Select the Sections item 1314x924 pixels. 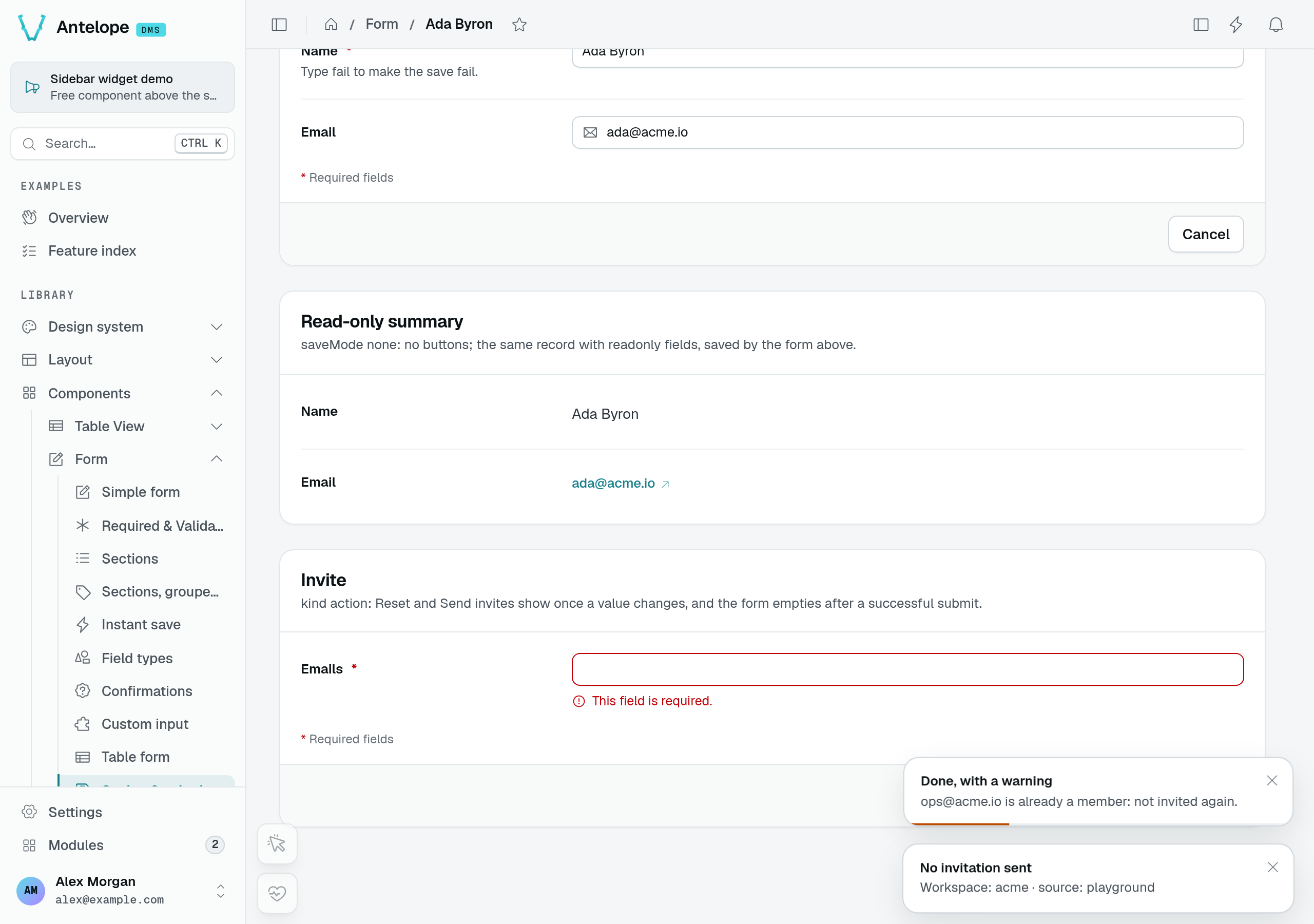(x=149, y=558)
